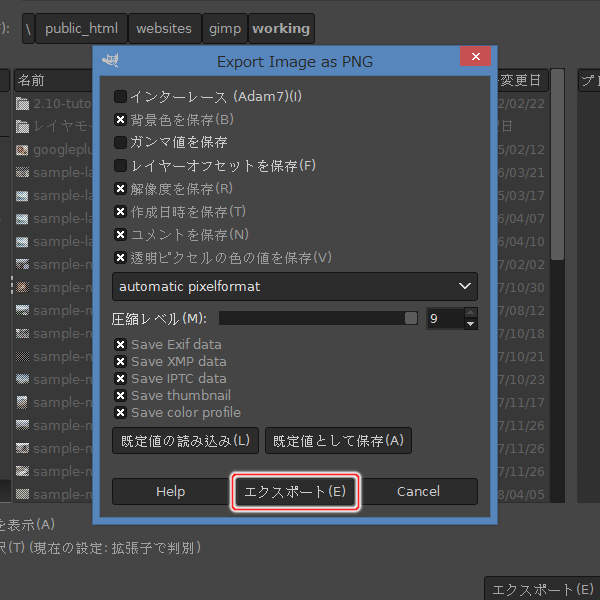Viewport: 600px width, 600px height.
Task: Enable ガンマ値を保存 checkbox
Action: (120, 142)
